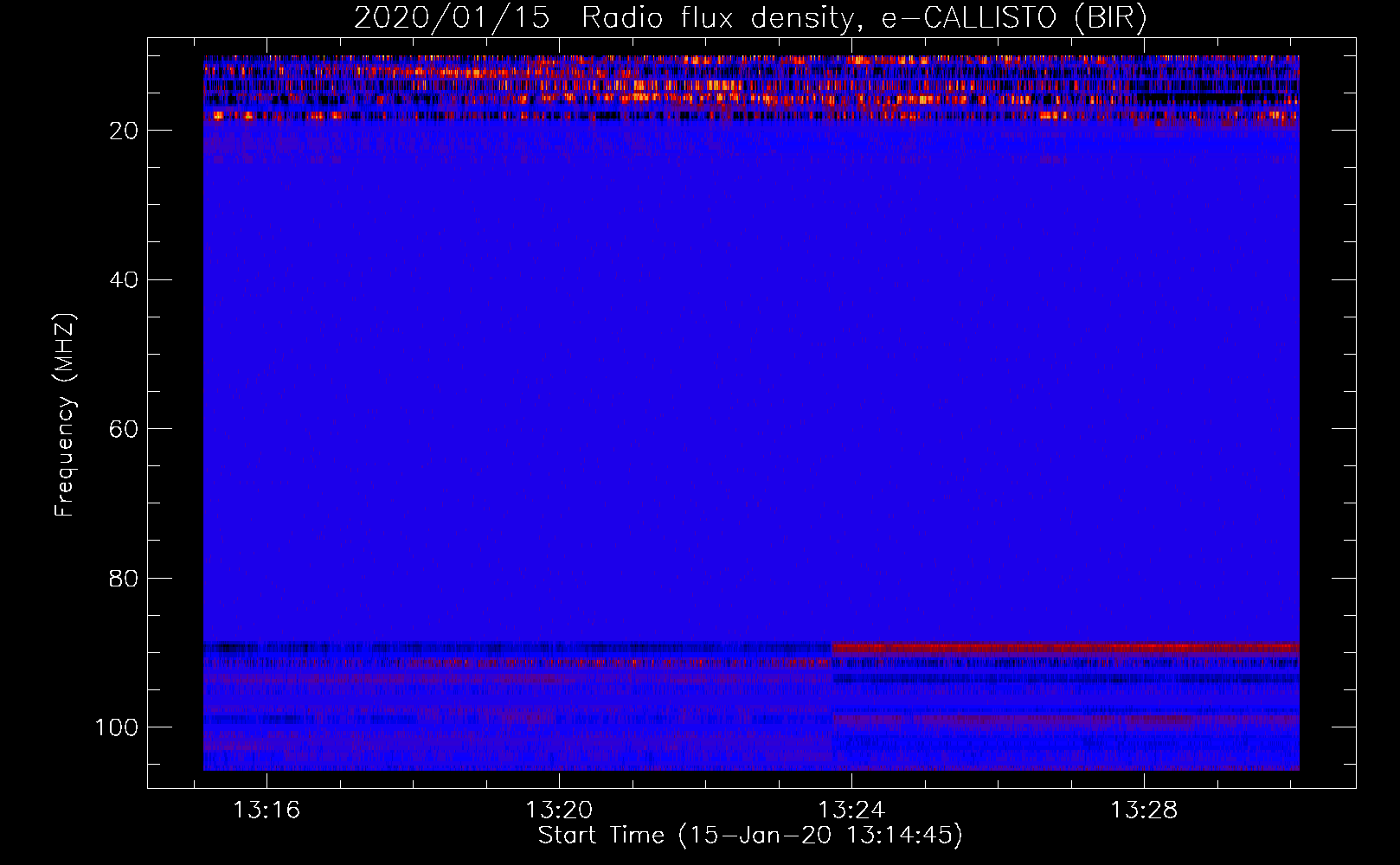Click the '100' frequency tick label
The width and height of the screenshot is (1400, 865).
click(x=117, y=727)
